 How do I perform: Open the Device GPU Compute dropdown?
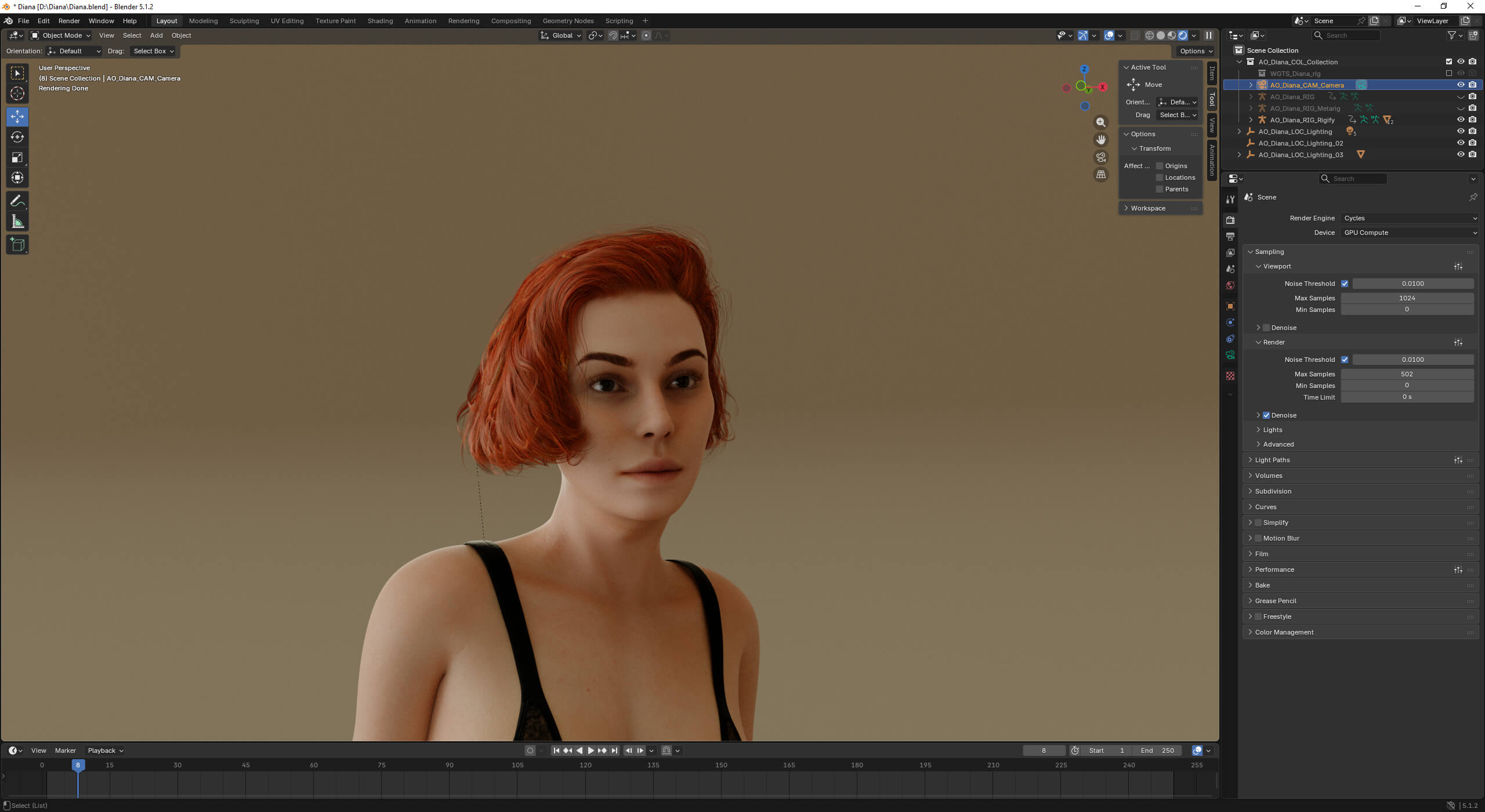1409,233
